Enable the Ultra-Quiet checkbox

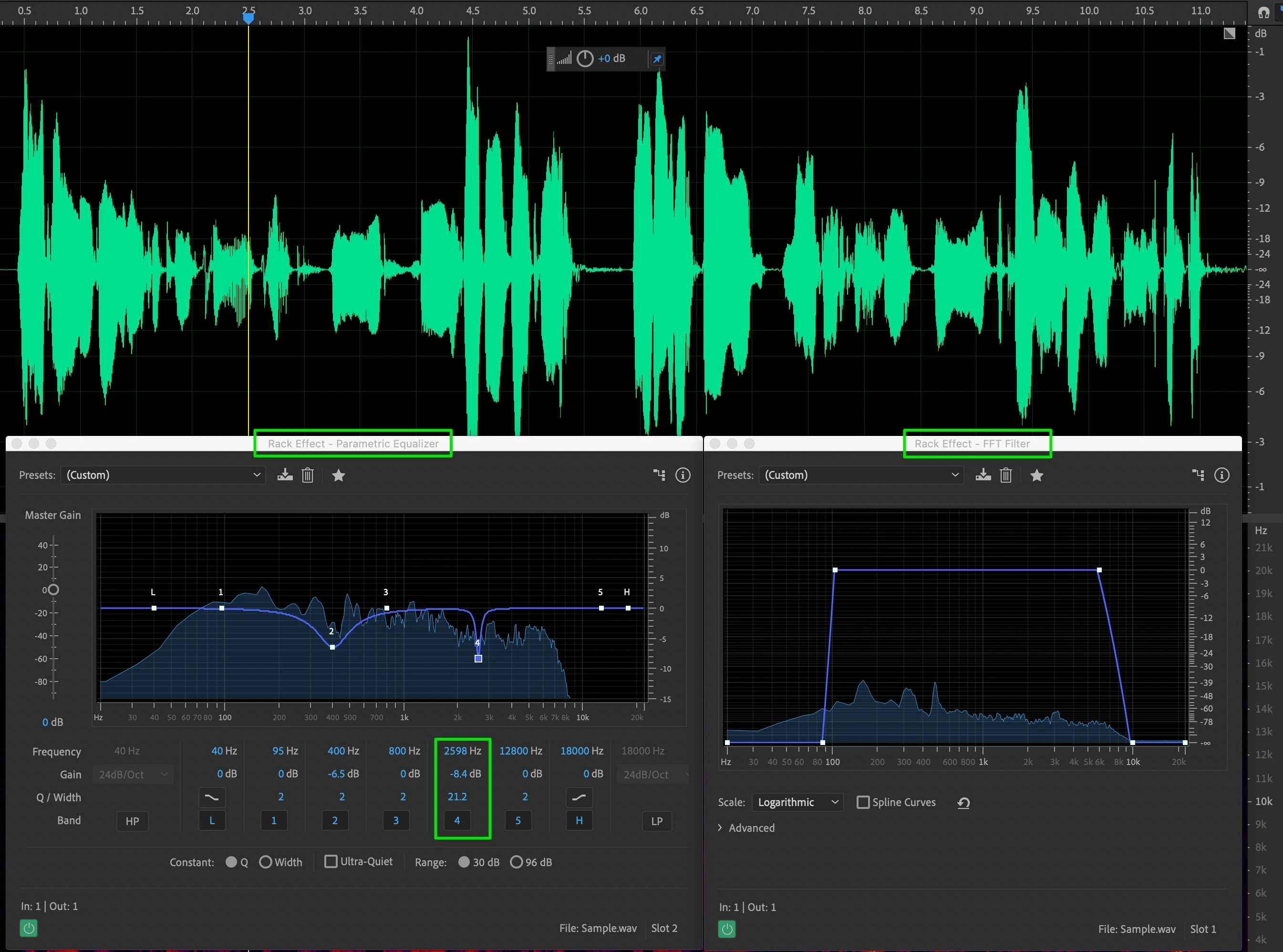(x=331, y=861)
